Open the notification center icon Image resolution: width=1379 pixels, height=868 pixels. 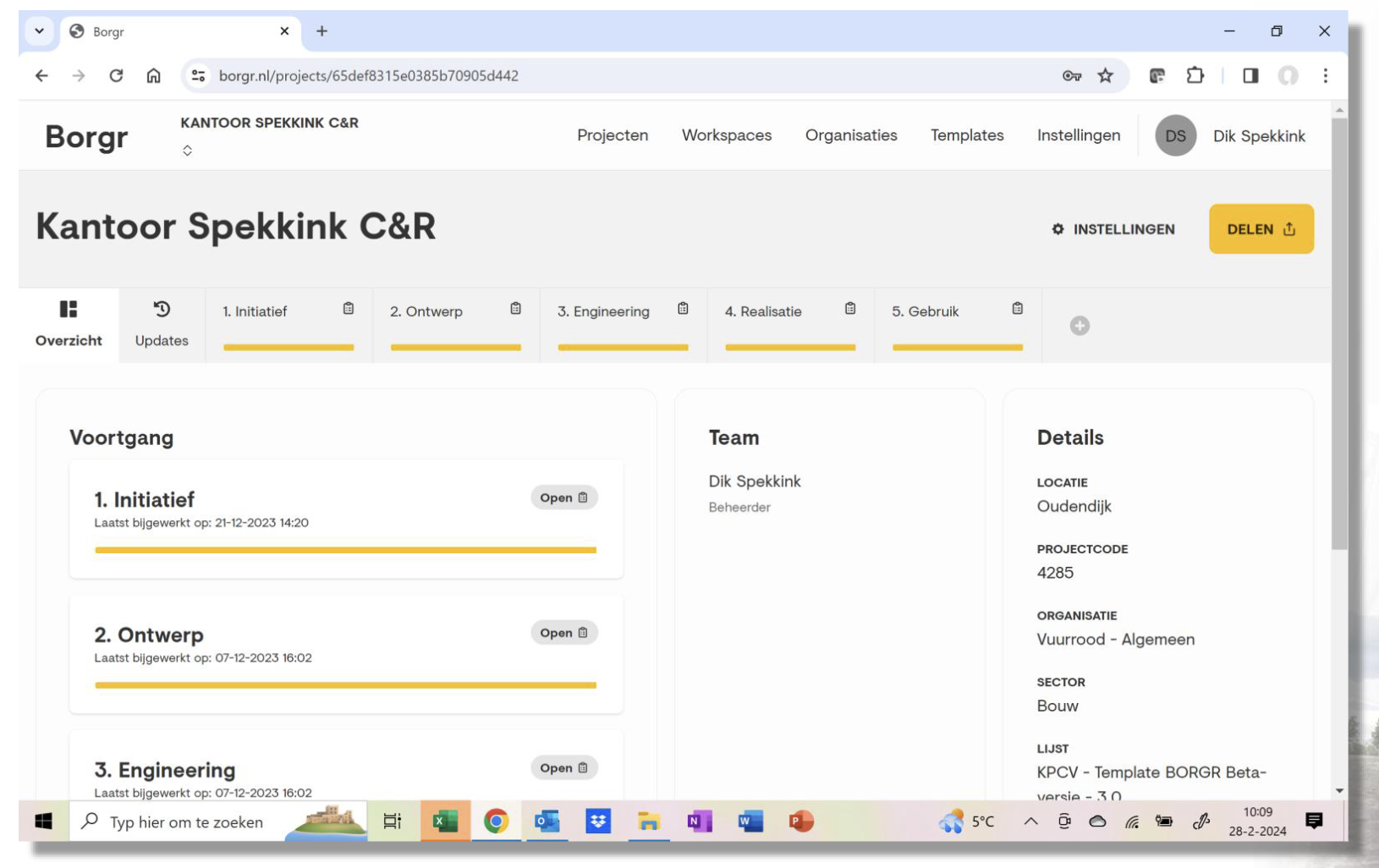point(1314,821)
